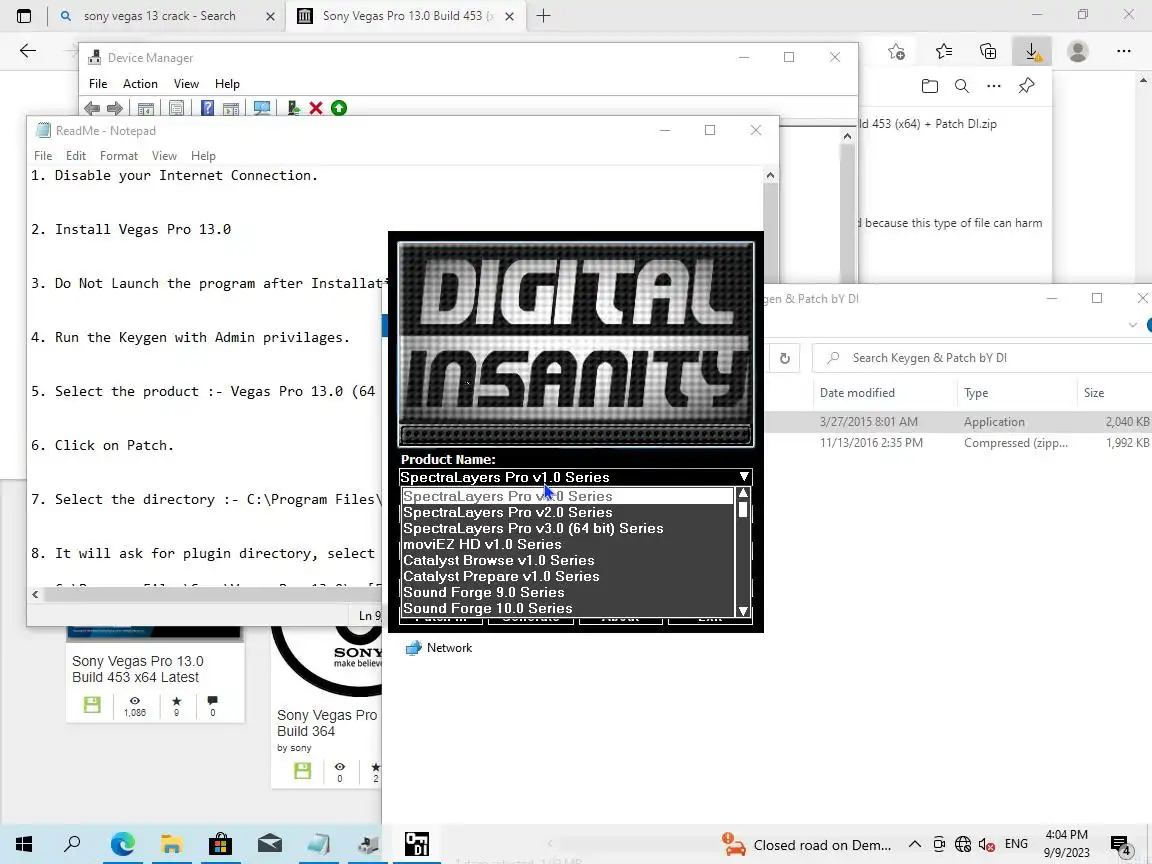Click the enable device icon in Device Manager toolbar
This screenshot has width=1152, height=864.
point(293,109)
